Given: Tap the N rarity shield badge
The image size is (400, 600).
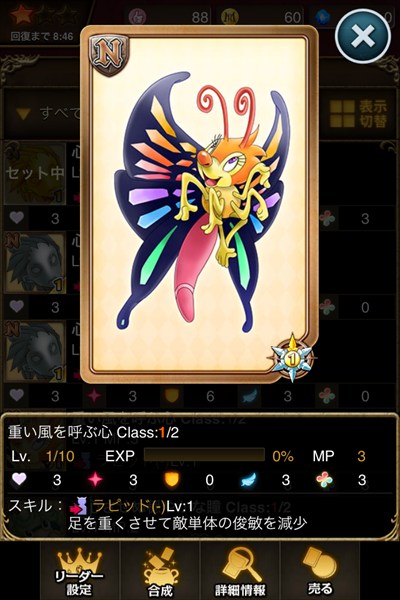Looking at the screenshot, I should (x=109, y=54).
